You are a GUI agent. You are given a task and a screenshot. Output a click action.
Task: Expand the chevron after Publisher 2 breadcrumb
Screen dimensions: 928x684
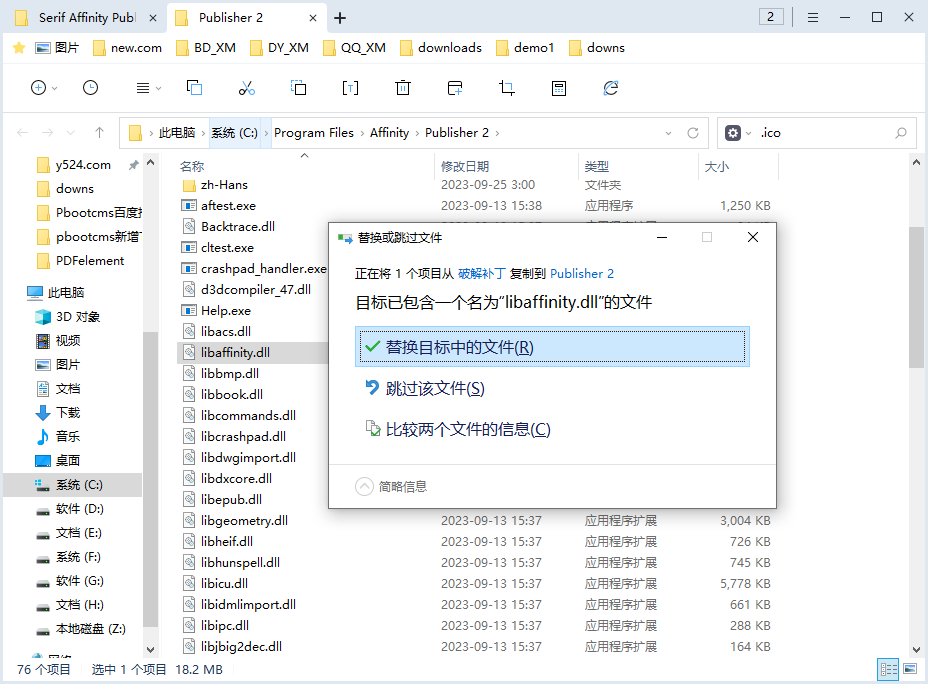497,133
